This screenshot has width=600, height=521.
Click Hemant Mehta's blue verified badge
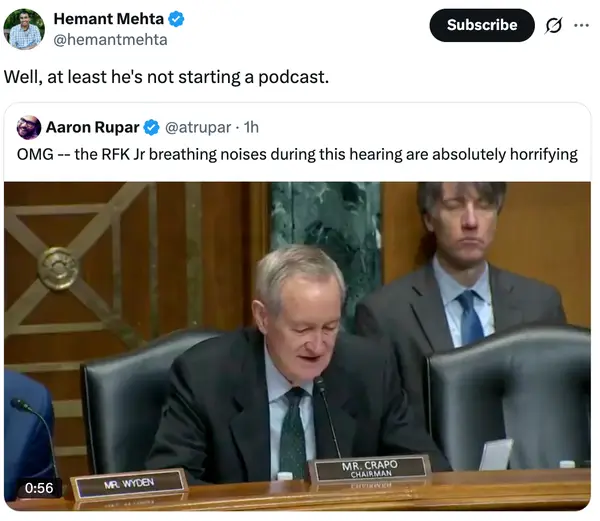tap(176, 19)
